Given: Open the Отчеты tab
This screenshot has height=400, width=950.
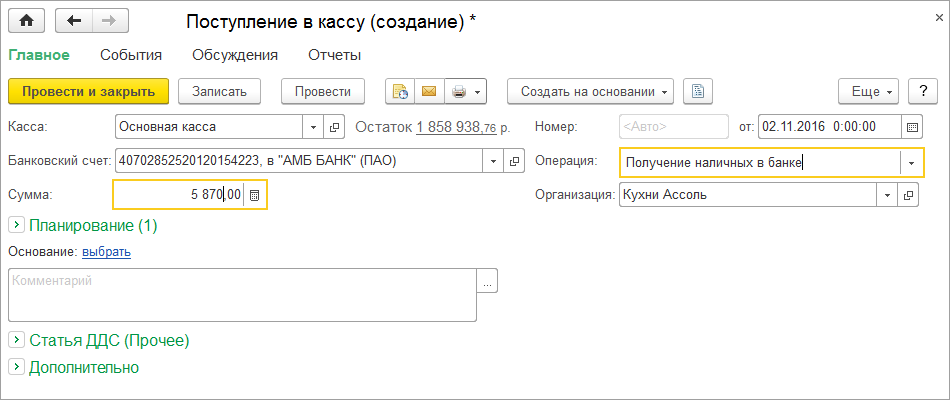Looking at the screenshot, I should pos(334,55).
